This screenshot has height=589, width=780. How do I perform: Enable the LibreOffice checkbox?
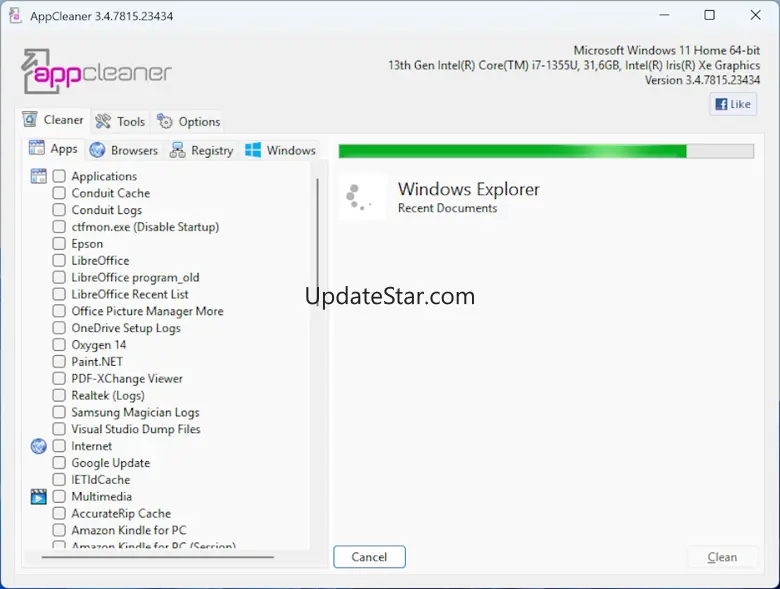click(59, 261)
